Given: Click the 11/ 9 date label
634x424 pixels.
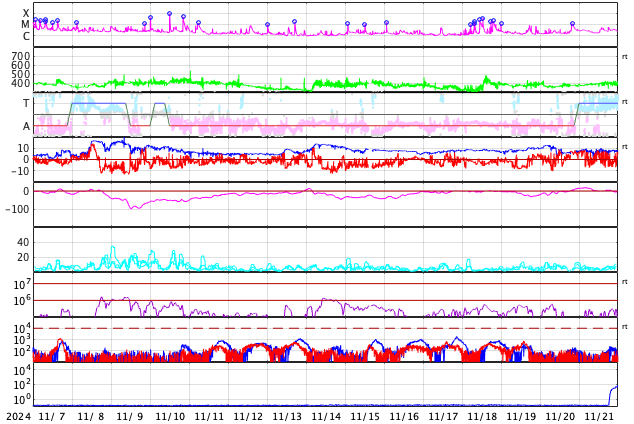Looking at the screenshot, I should (131, 416).
